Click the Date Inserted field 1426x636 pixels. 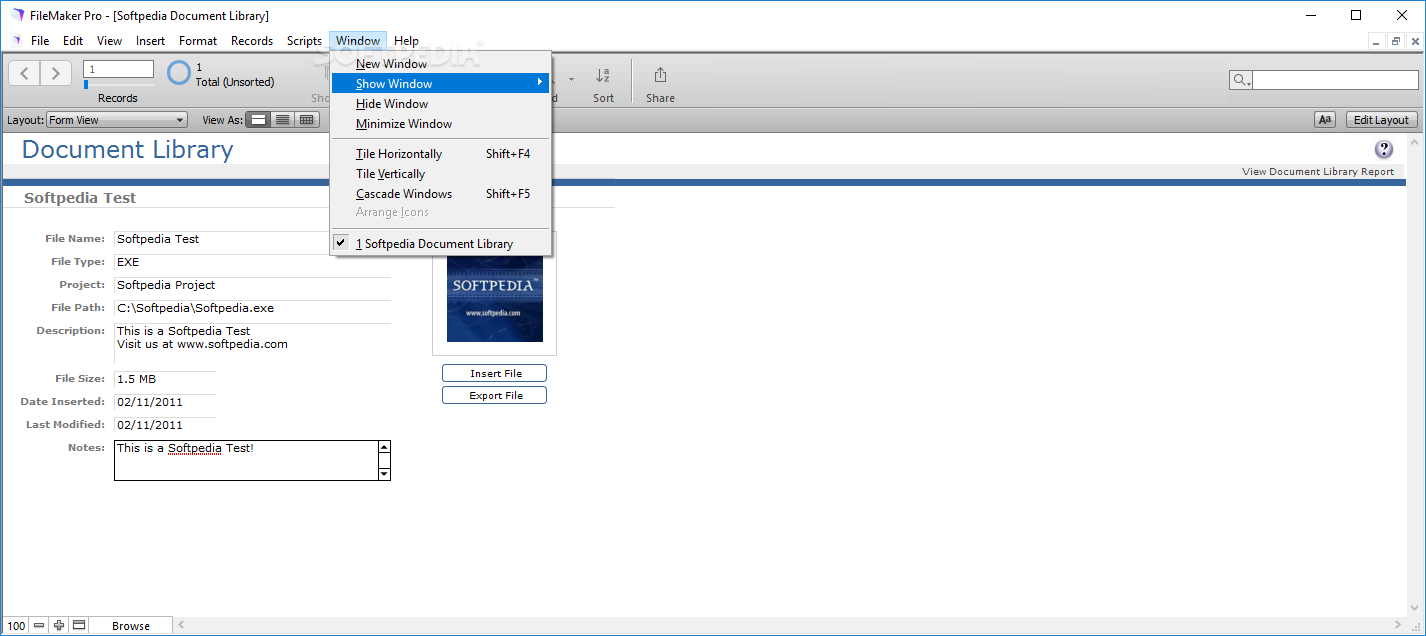165,402
